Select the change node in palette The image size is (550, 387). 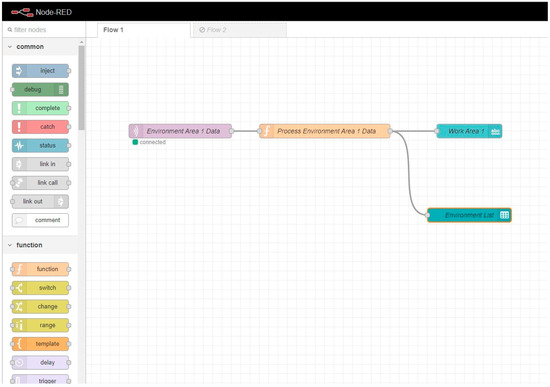pos(40,306)
